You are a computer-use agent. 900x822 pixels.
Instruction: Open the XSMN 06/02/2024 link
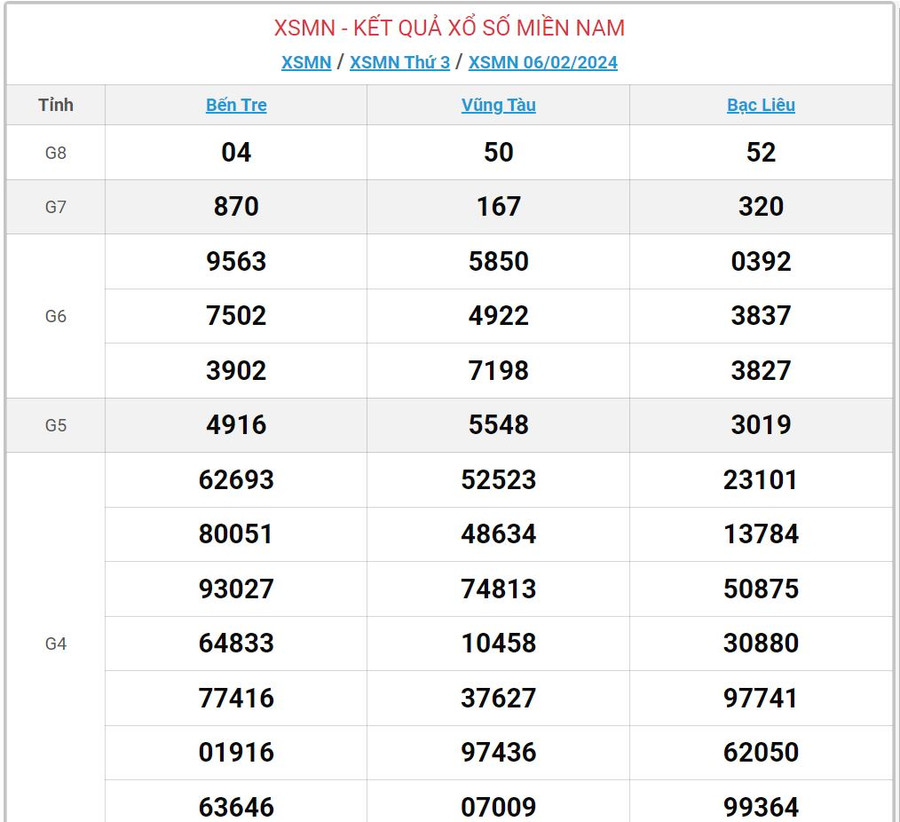point(543,62)
